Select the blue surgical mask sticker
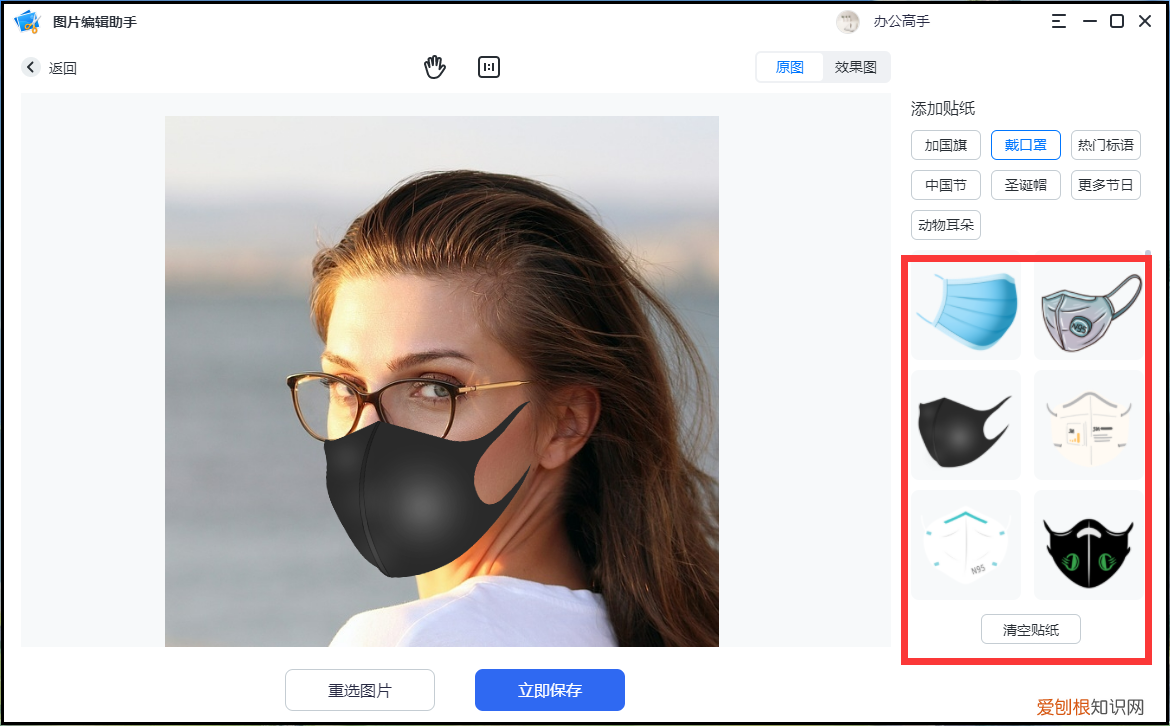This screenshot has width=1170, height=726. [x=965, y=310]
